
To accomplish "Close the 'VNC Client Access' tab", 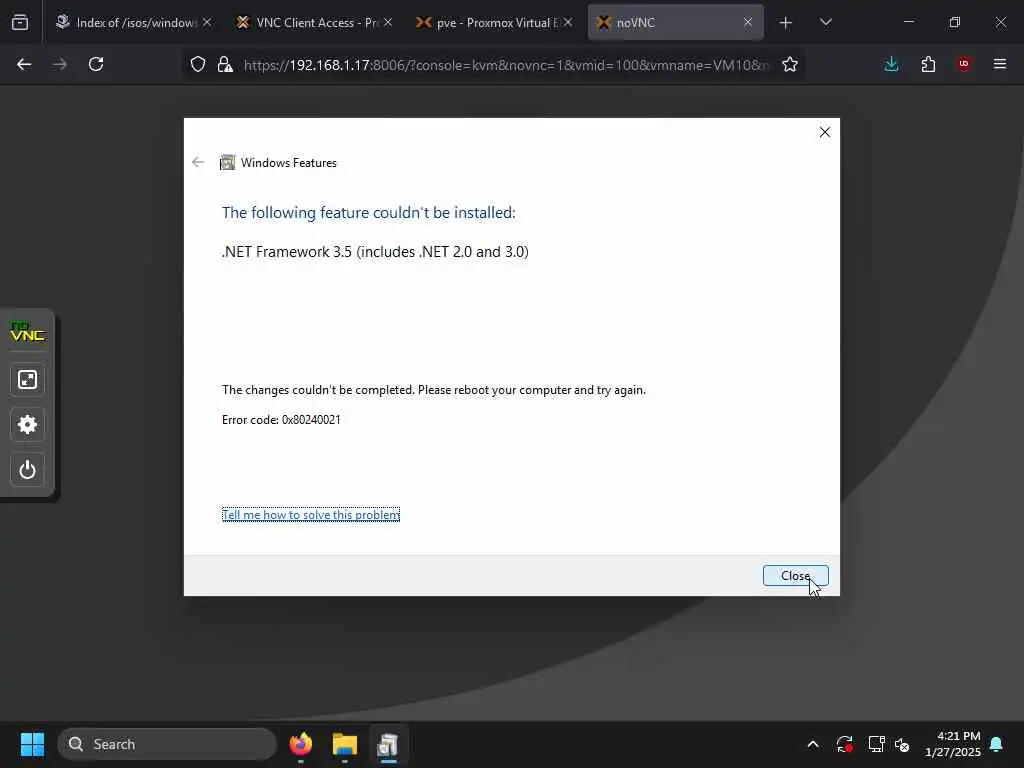I will point(388,22).
